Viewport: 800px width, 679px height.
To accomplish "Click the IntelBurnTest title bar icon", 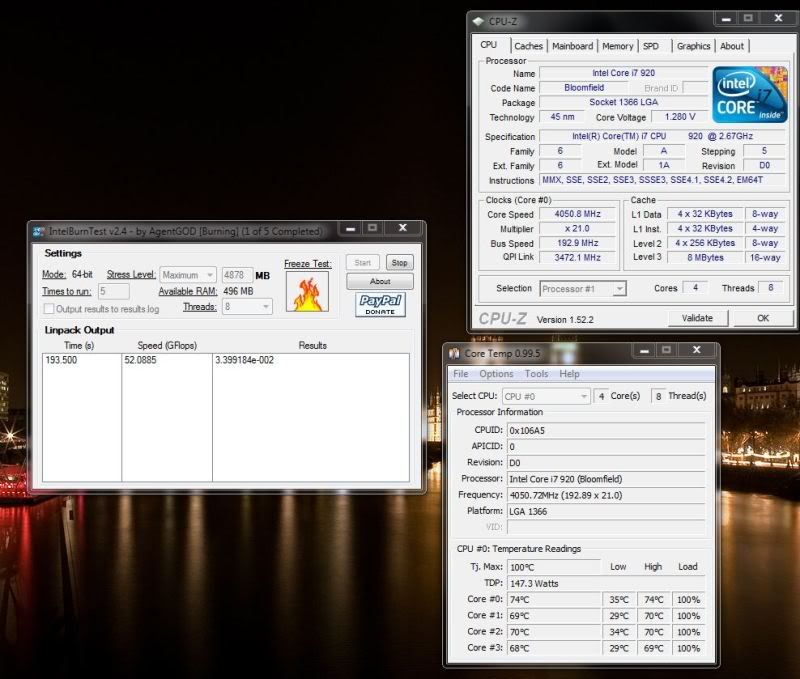I will pos(38,232).
